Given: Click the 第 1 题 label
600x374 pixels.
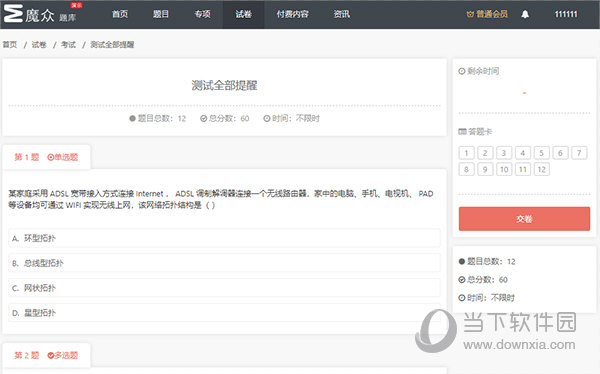Looking at the screenshot, I should tap(27, 157).
